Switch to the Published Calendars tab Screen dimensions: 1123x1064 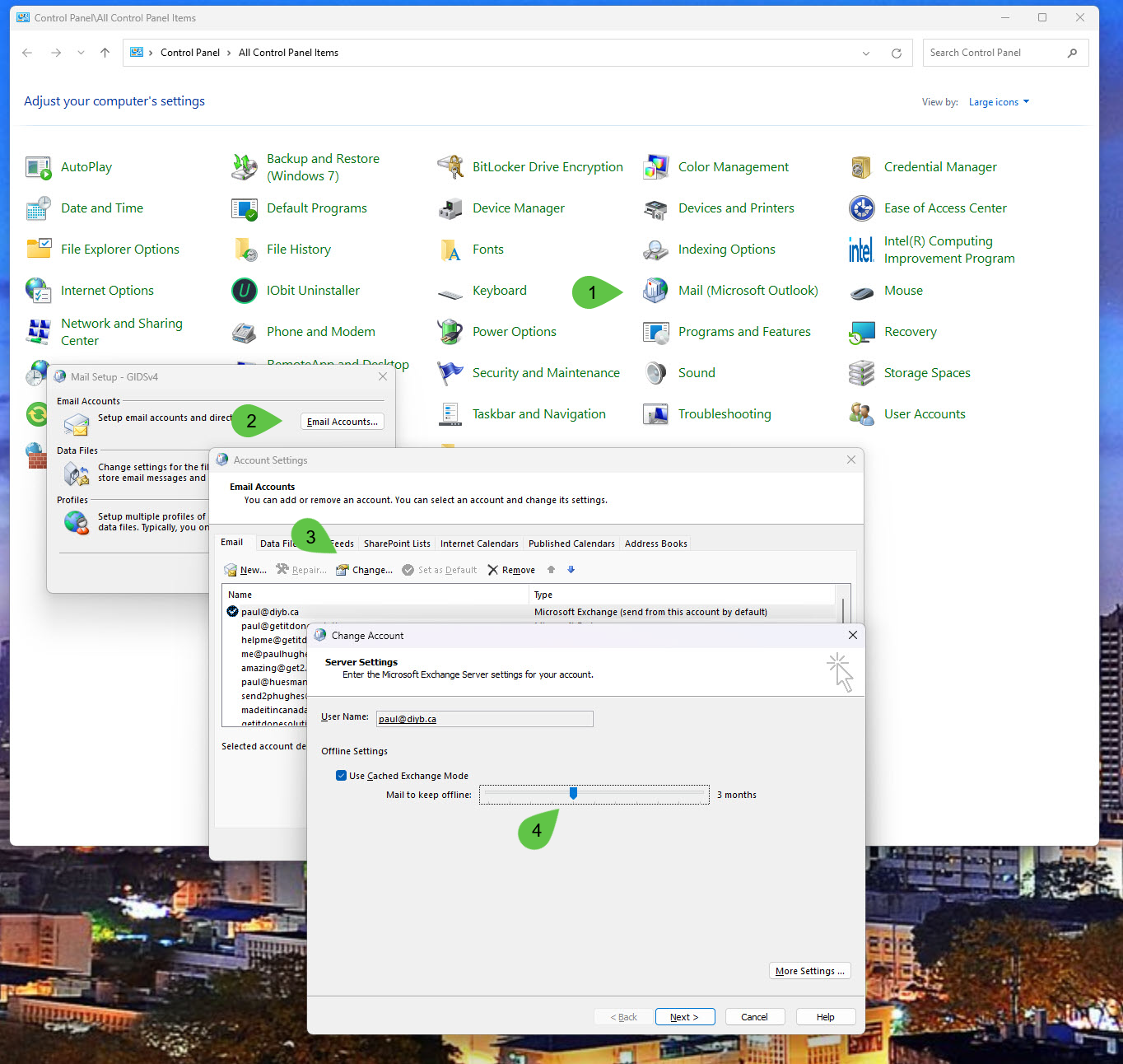tap(571, 544)
